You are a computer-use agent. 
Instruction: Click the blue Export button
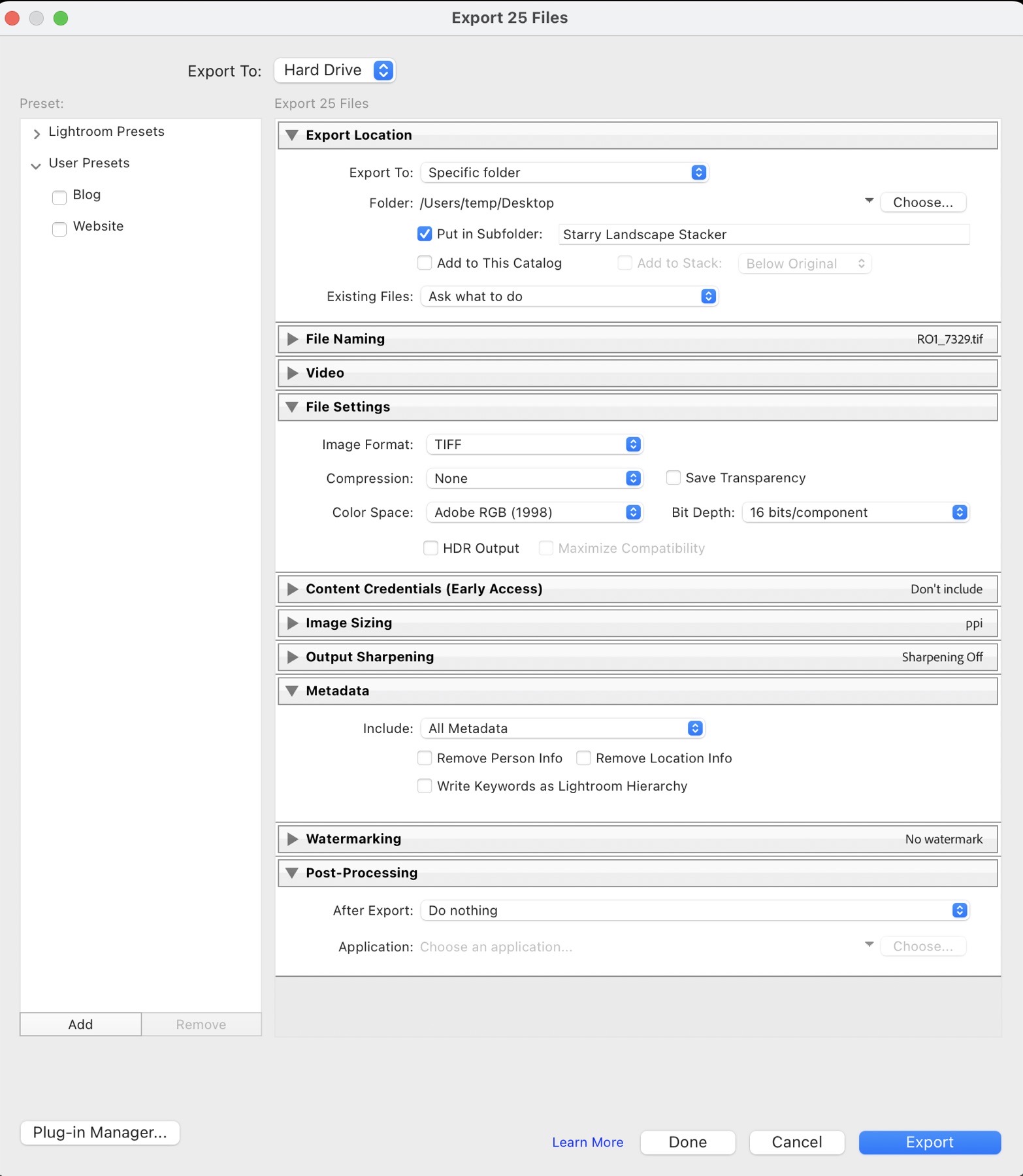(x=930, y=1142)
